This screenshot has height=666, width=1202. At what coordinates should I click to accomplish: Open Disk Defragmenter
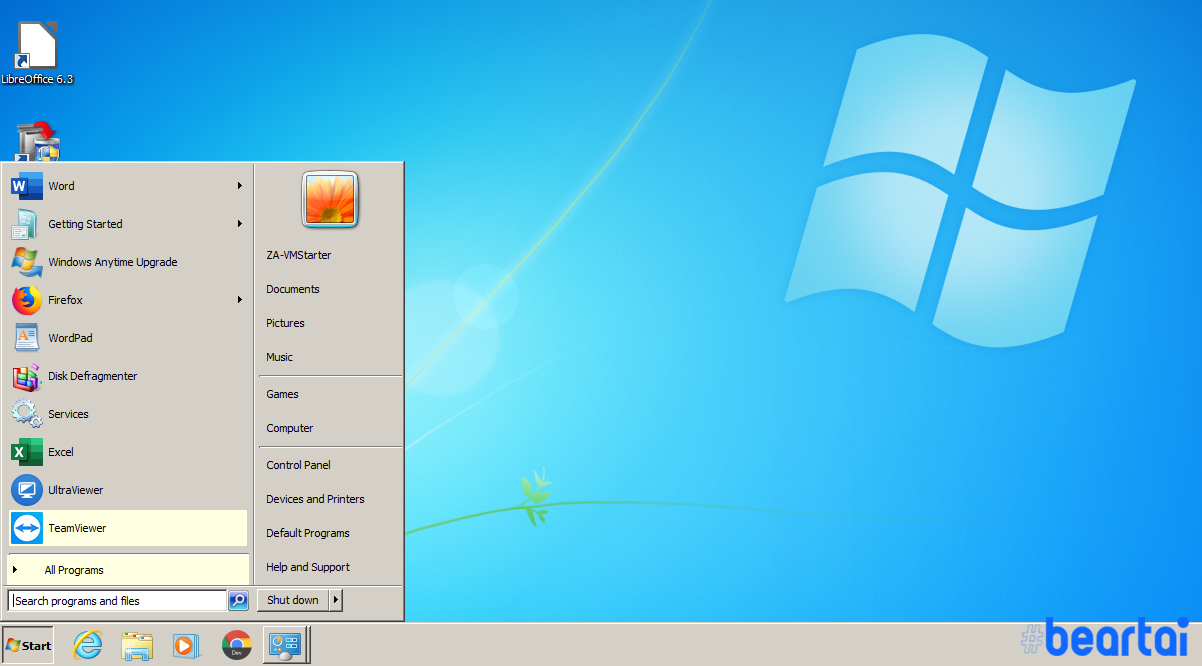tap(127, 376)
